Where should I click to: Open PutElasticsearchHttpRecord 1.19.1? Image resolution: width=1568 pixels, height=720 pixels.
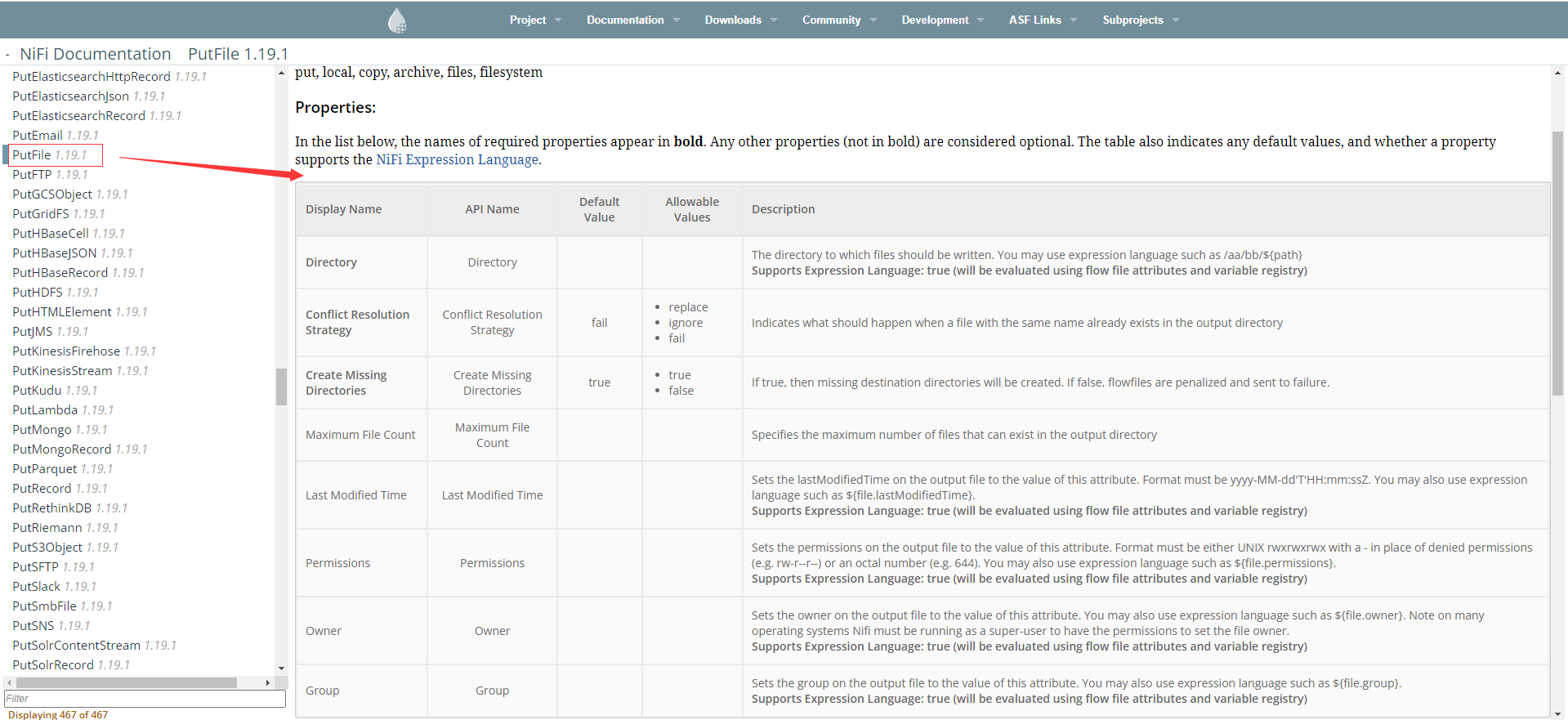point(109,77)
